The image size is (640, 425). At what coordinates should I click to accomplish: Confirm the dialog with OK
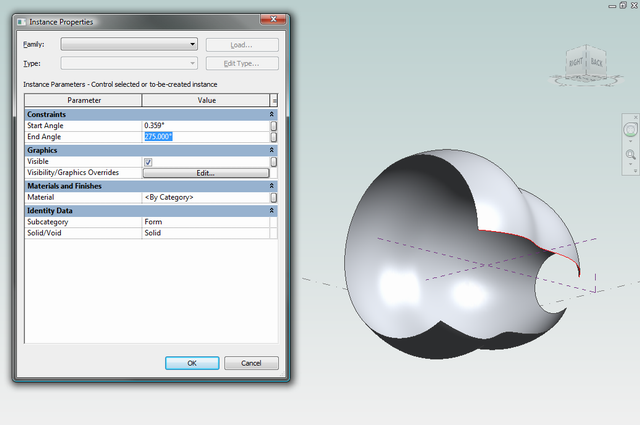coord(192,363)
